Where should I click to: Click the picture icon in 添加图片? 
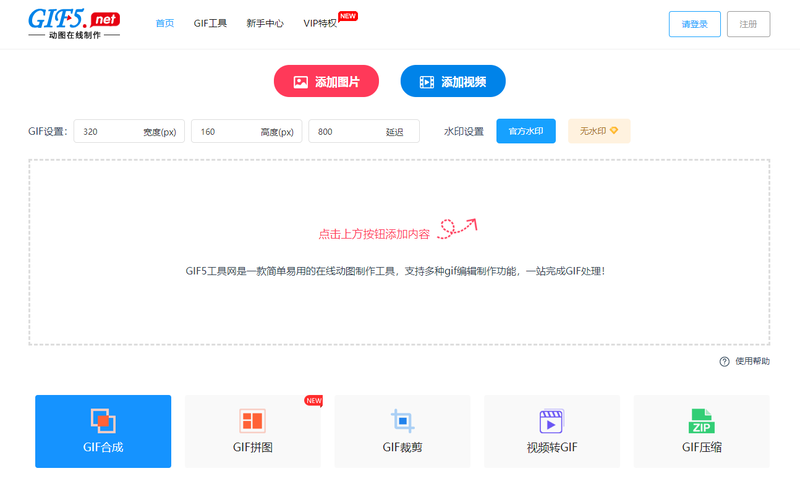click(x=301, y=82)
